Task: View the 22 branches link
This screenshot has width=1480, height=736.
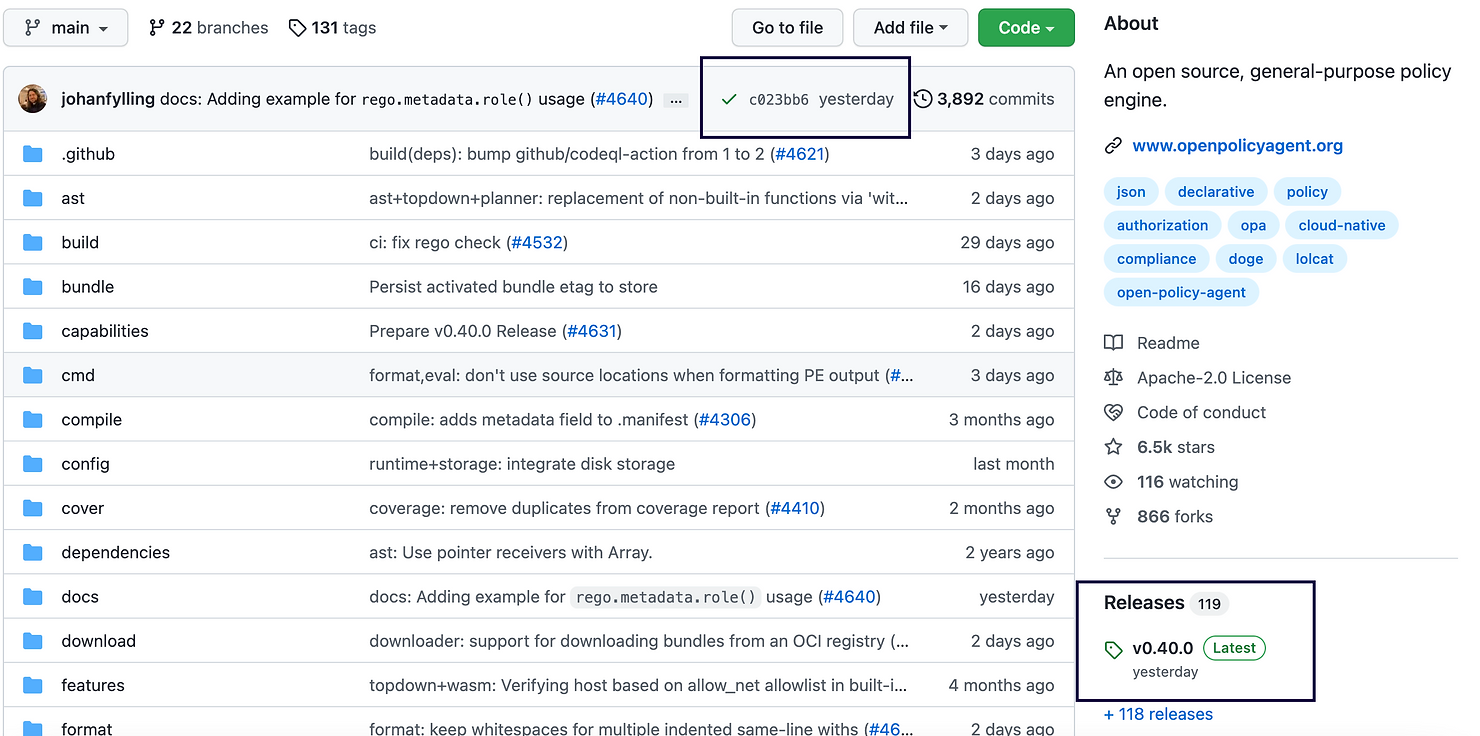Action: (208, 28)
